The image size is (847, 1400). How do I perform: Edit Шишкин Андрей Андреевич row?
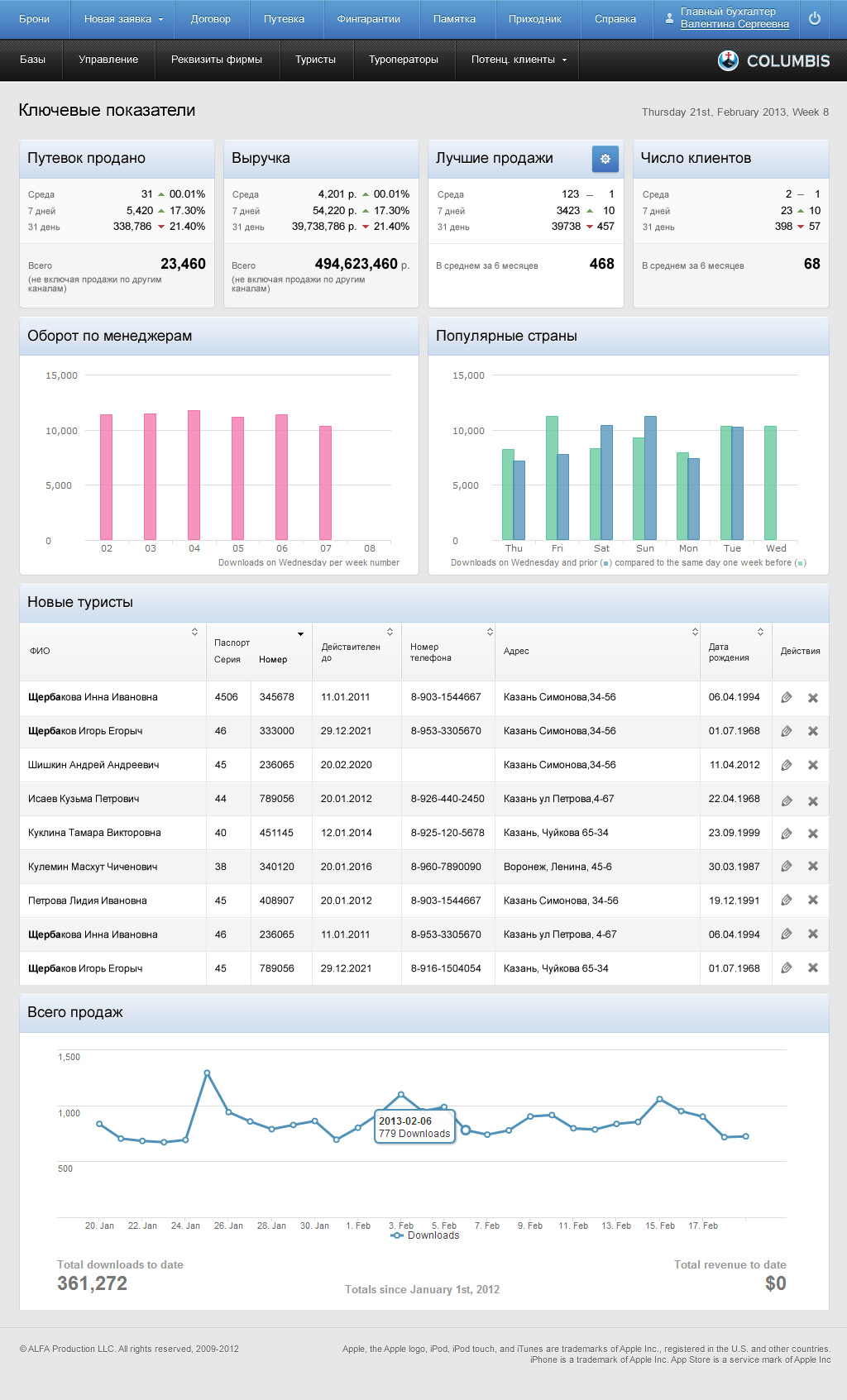coord(787,765)
